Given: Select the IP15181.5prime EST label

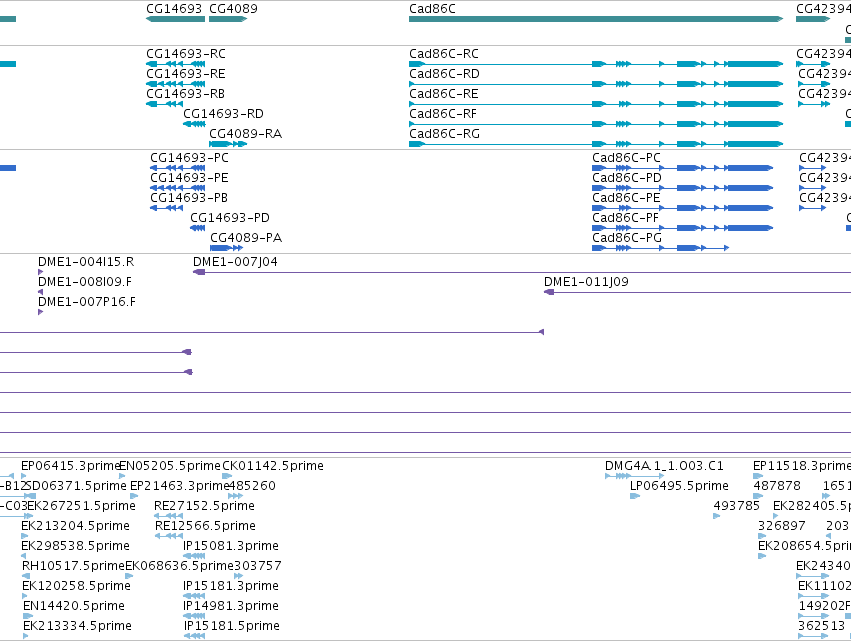Looking at the screenshot, I should (x=232, y=627).
